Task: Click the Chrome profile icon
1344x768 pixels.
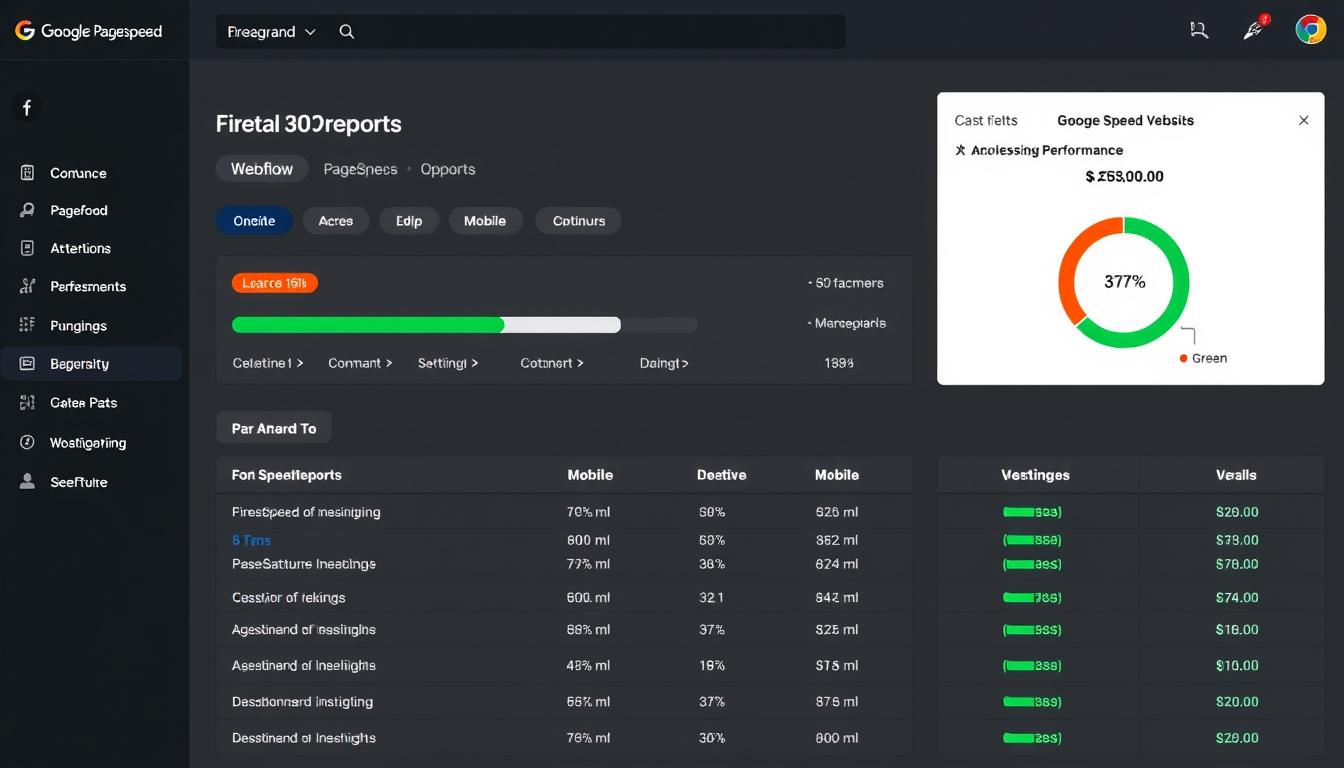Action: click(x=1311, y=29)
